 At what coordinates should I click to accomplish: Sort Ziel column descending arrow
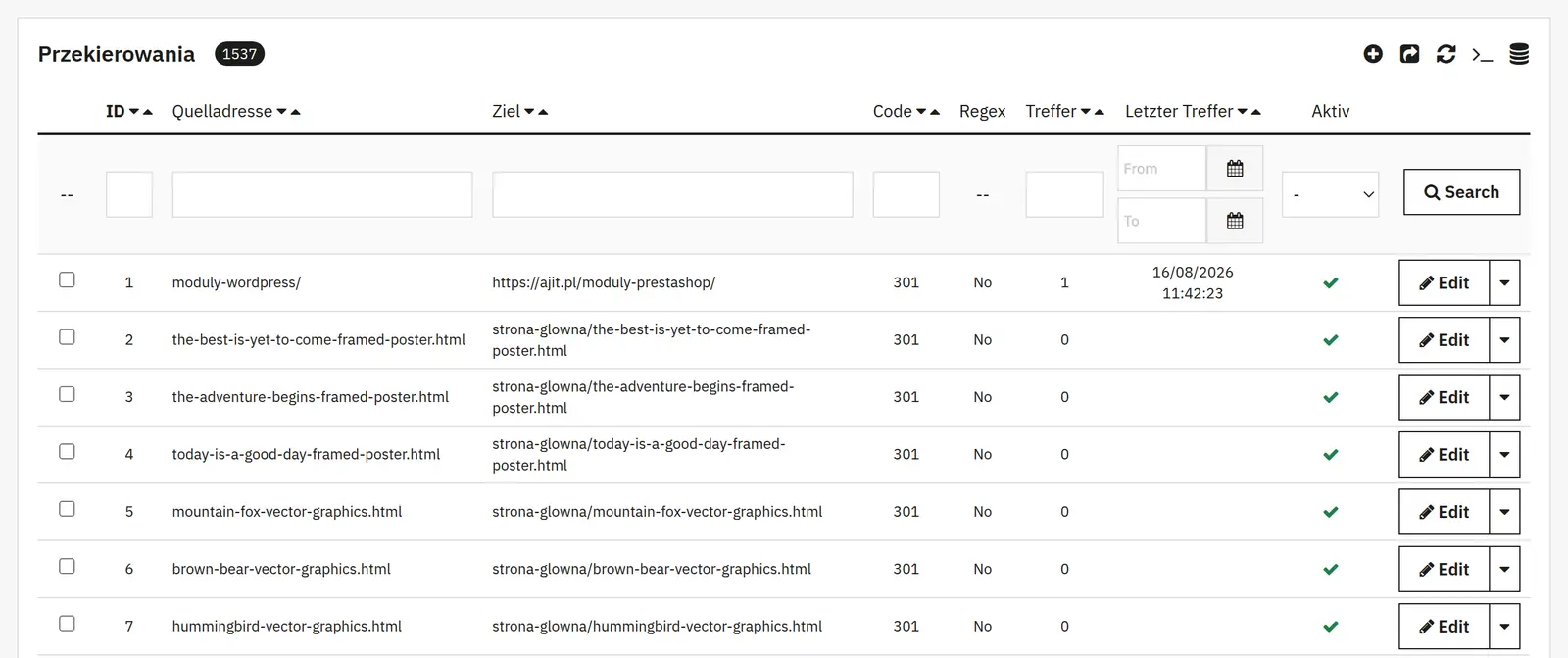pos(529,112)
